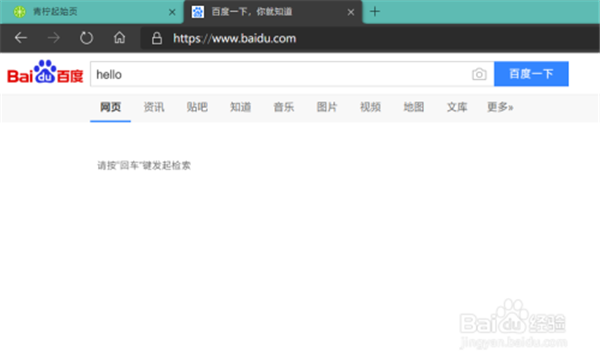Click the camera image search icon
600x363 pixels.
pyautogui.click(x=479, y=74)
